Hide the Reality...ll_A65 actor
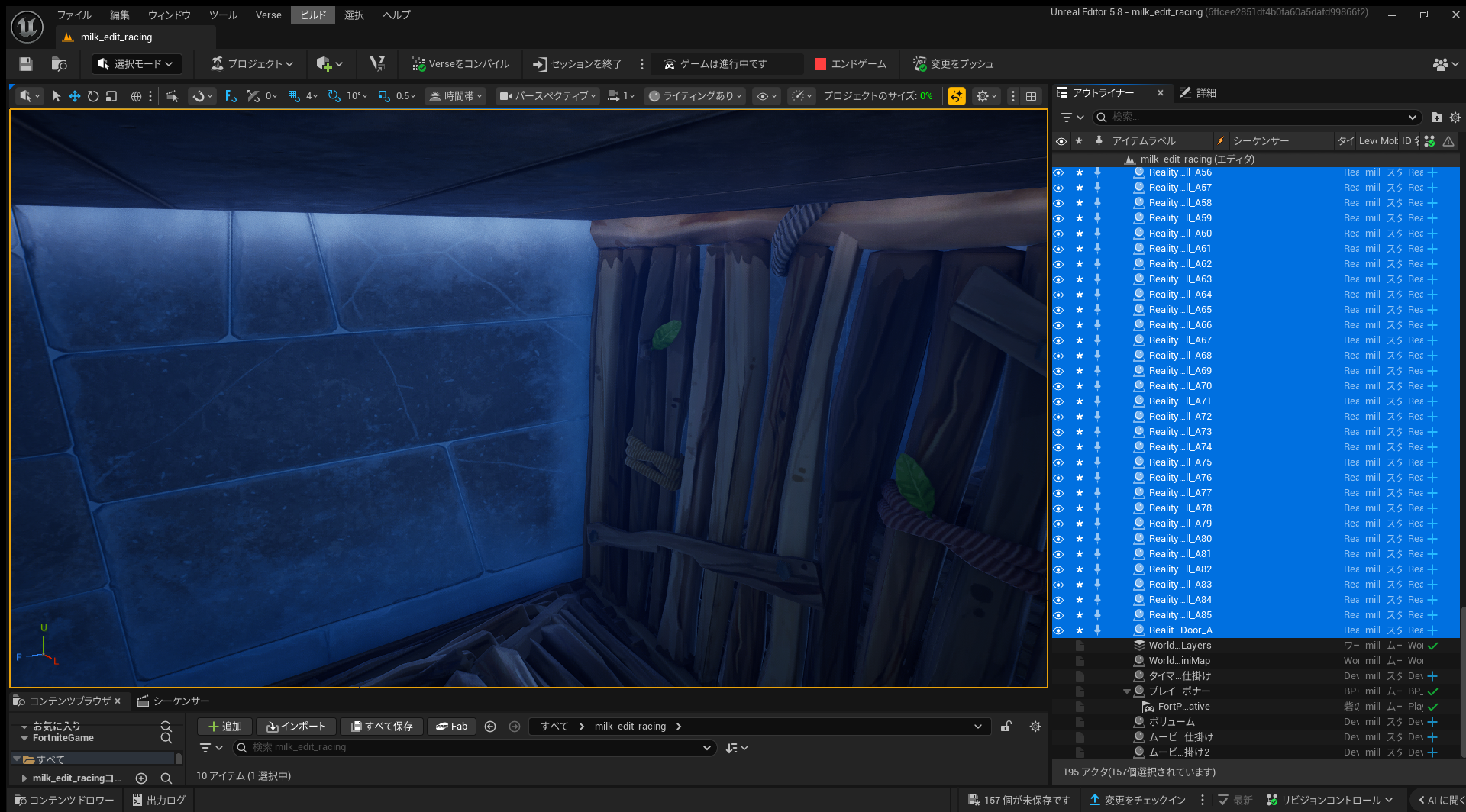The height and width of the screenshot is (812, 1466). (1059, 310)
